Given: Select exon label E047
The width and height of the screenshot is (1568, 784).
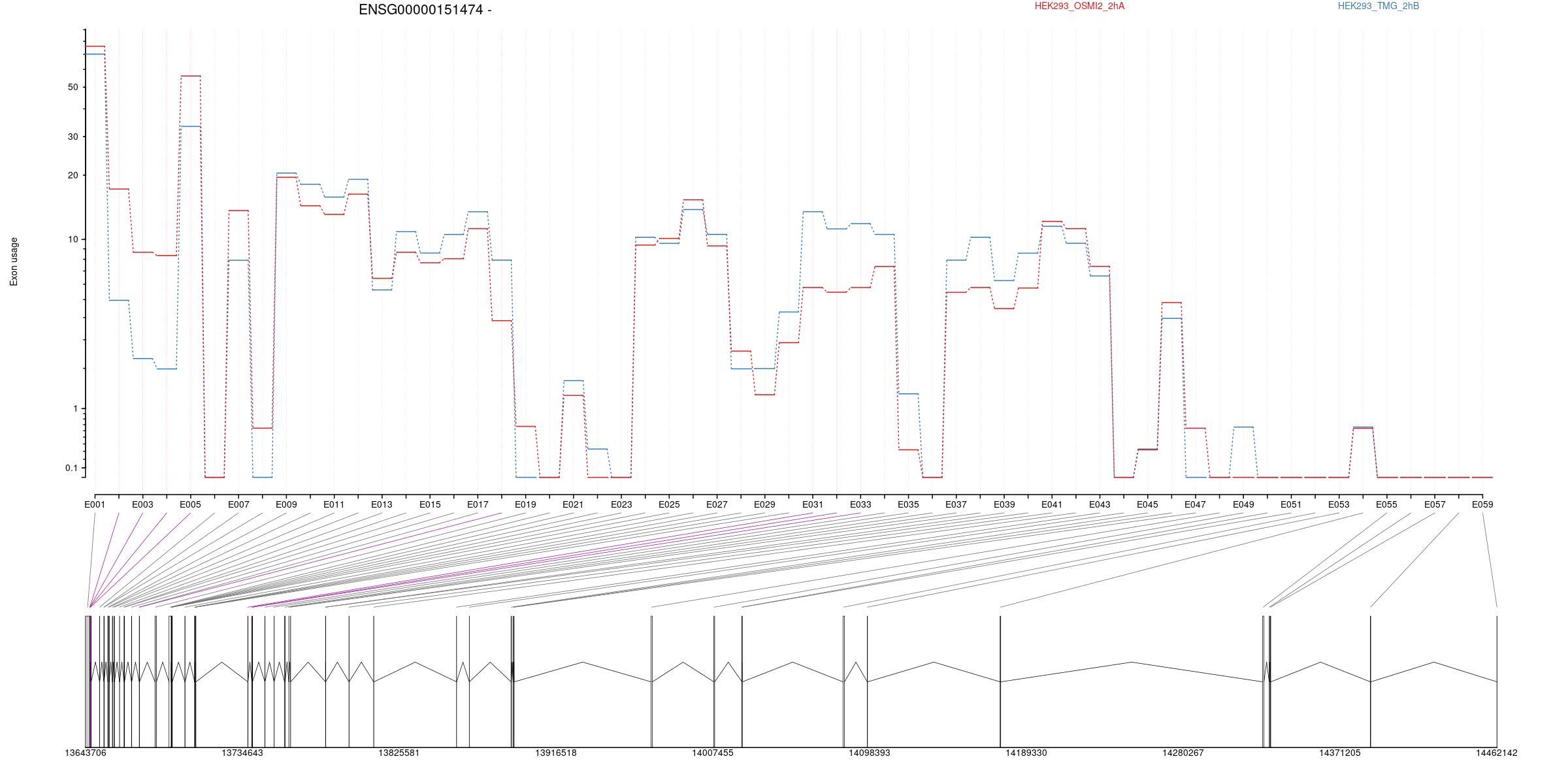Looking at the screenshot, I should coord(1196,504).
